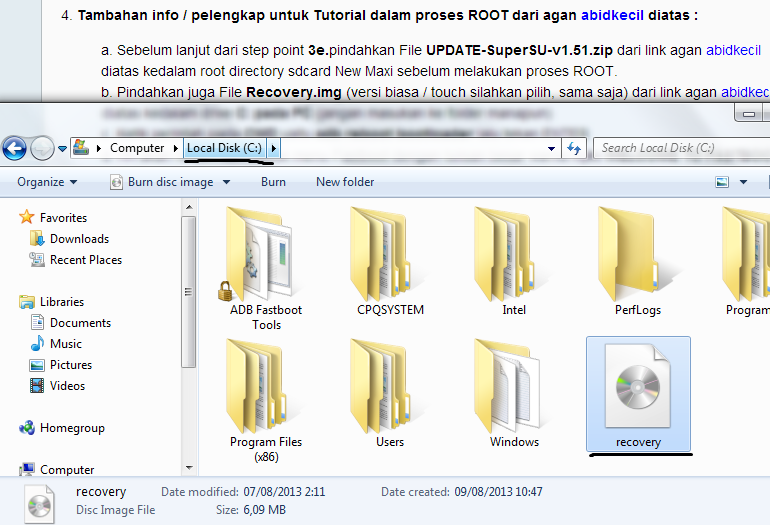
Task: Go forward with the Forward arrow
Action: coord(42,148)
